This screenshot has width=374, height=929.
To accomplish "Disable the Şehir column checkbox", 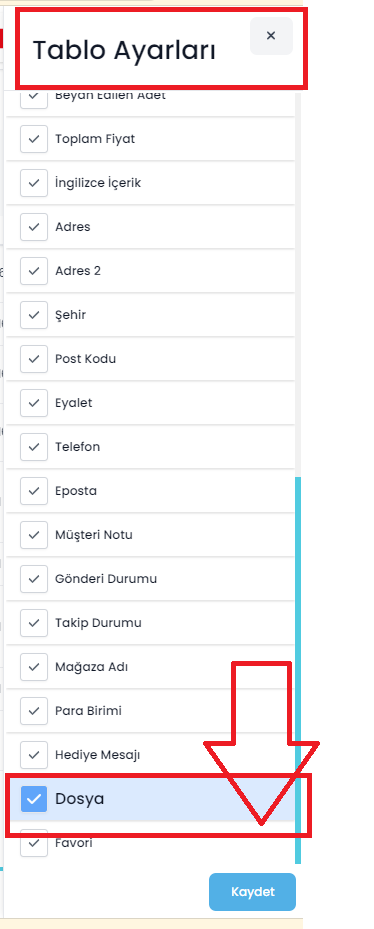I will pos(34,315).
